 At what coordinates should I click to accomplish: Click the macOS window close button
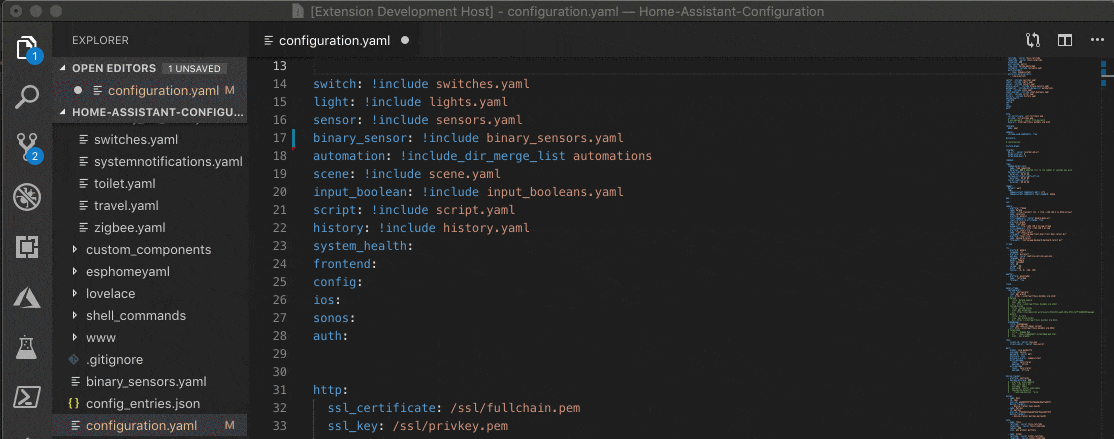click(x=17, y=11)
